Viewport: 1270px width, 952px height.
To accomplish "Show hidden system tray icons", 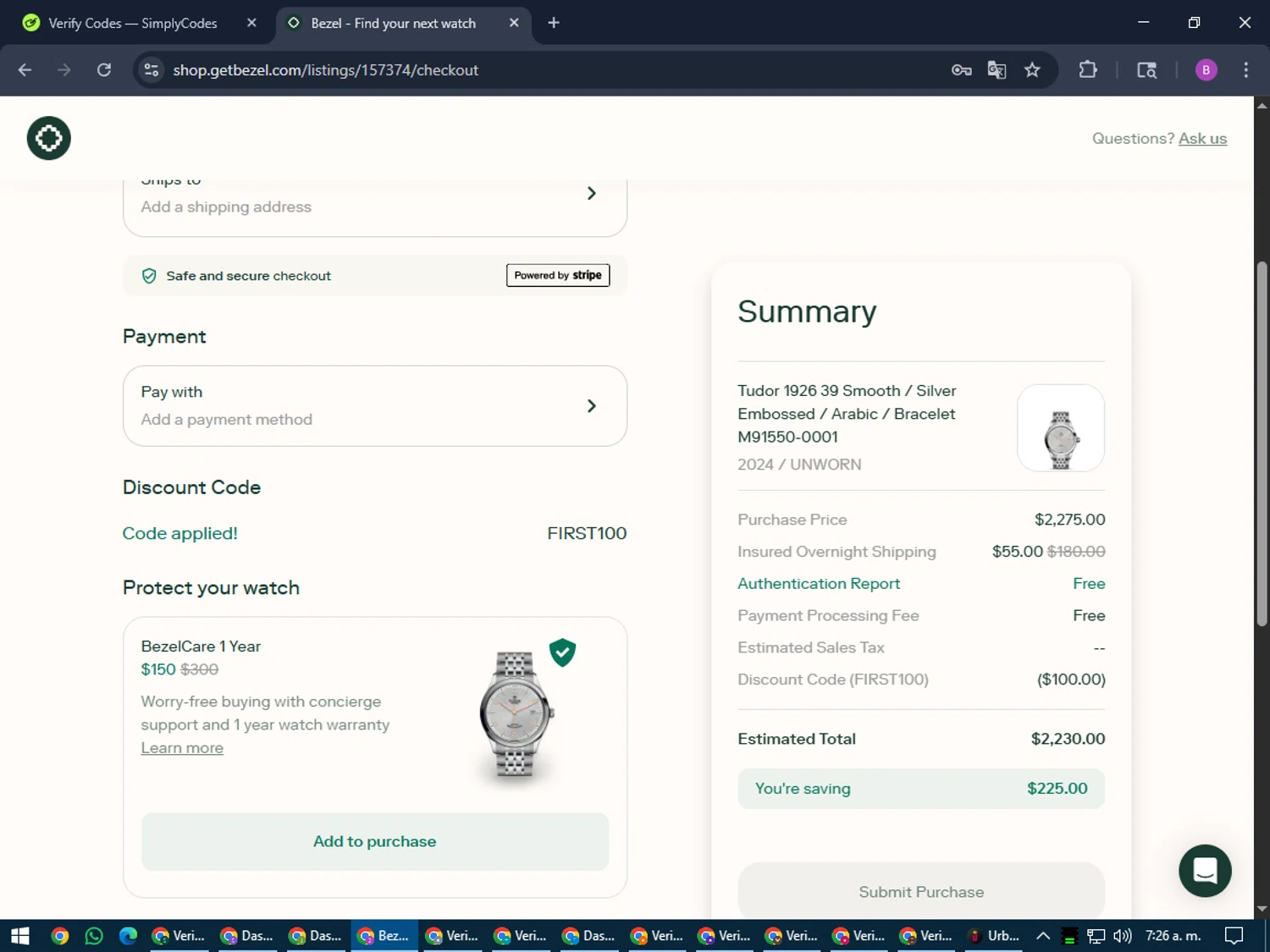I will [x=1043, y=935].
